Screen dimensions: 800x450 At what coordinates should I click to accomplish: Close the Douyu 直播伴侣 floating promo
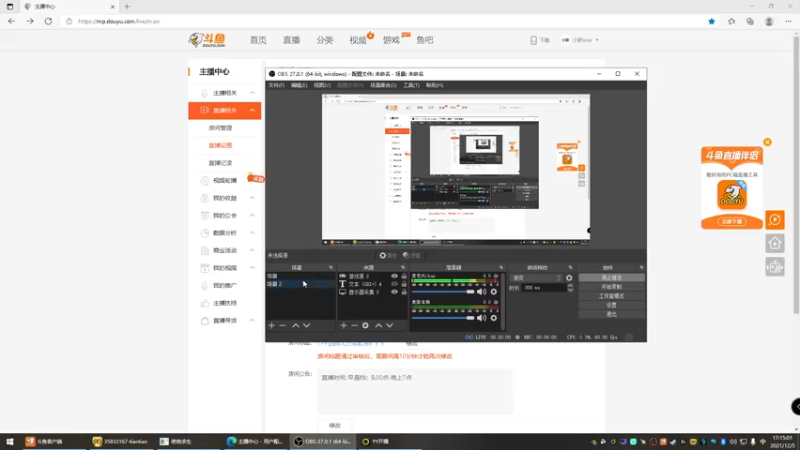767,142
